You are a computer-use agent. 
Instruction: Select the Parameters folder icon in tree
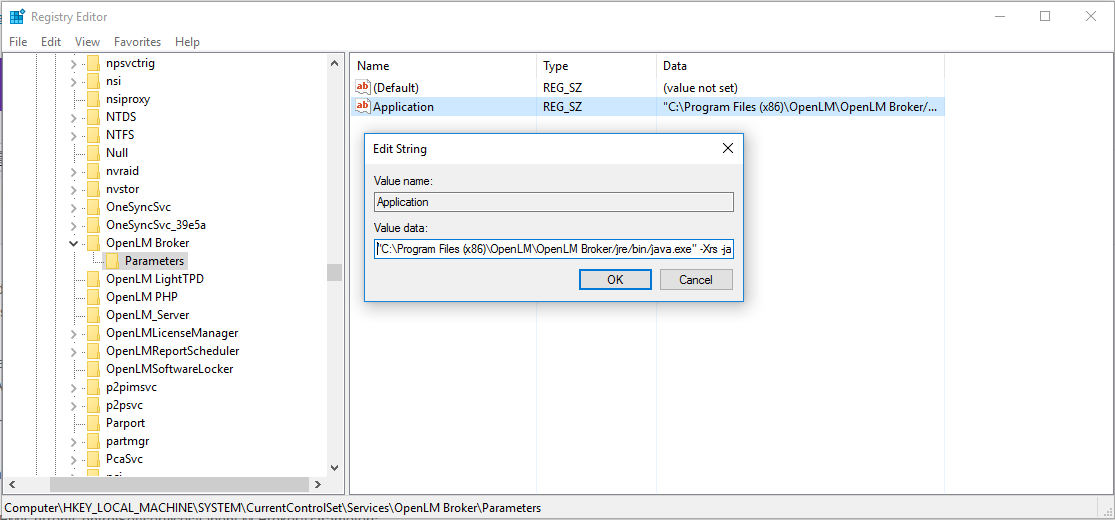[x=112, y=261]
